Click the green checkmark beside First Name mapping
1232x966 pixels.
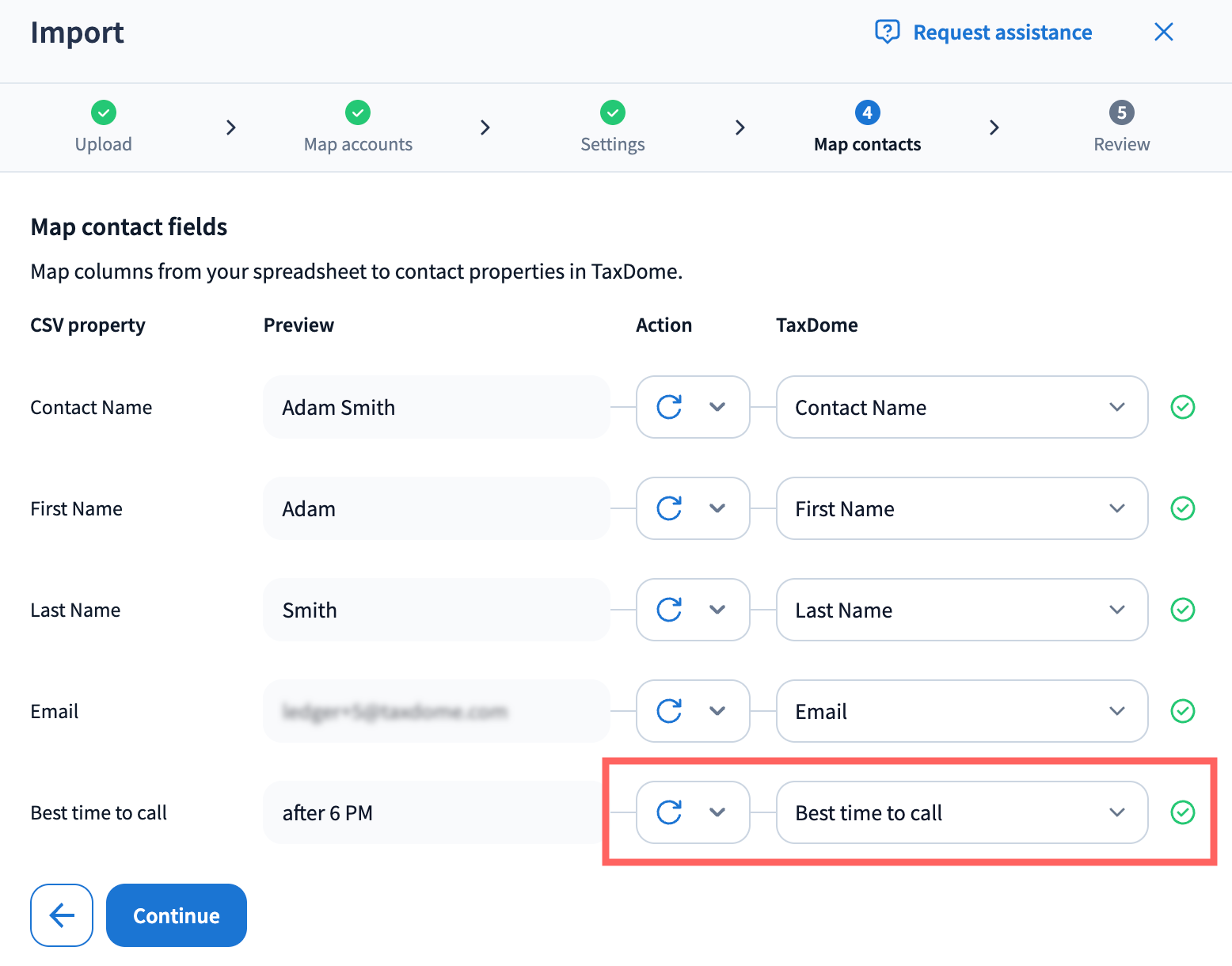coord(1182,508)
